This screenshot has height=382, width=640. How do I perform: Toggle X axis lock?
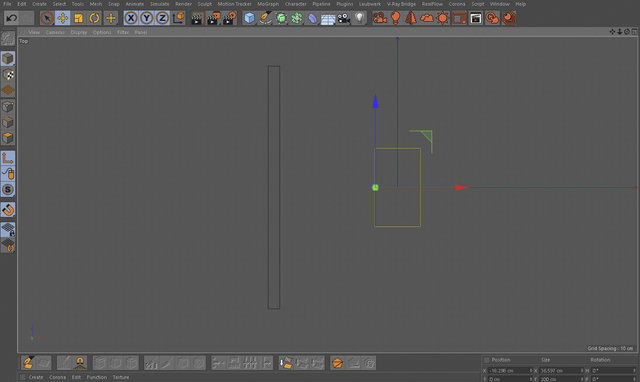(131, 18)
